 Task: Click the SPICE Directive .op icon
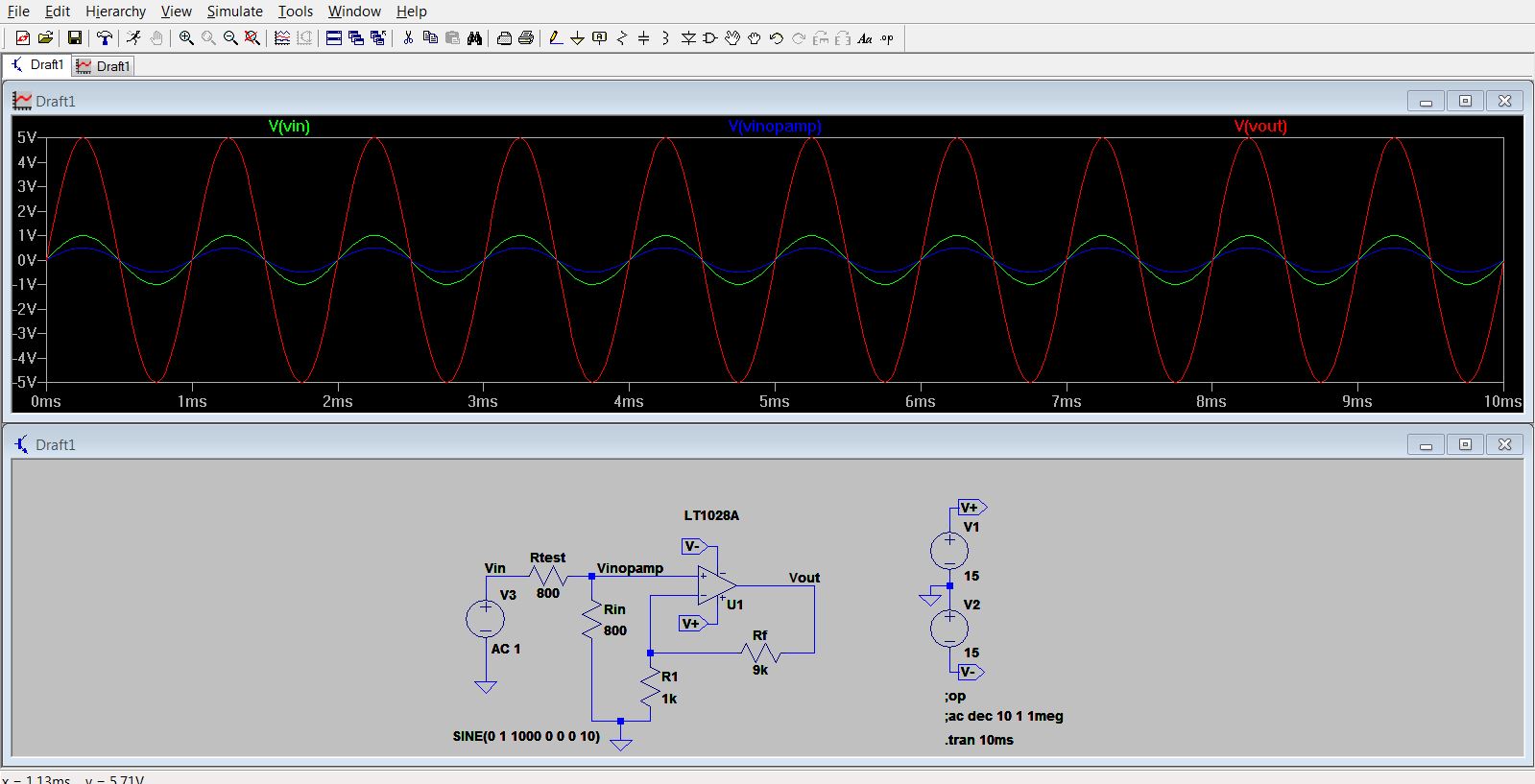pyautogui.click(x=887, y=38)
